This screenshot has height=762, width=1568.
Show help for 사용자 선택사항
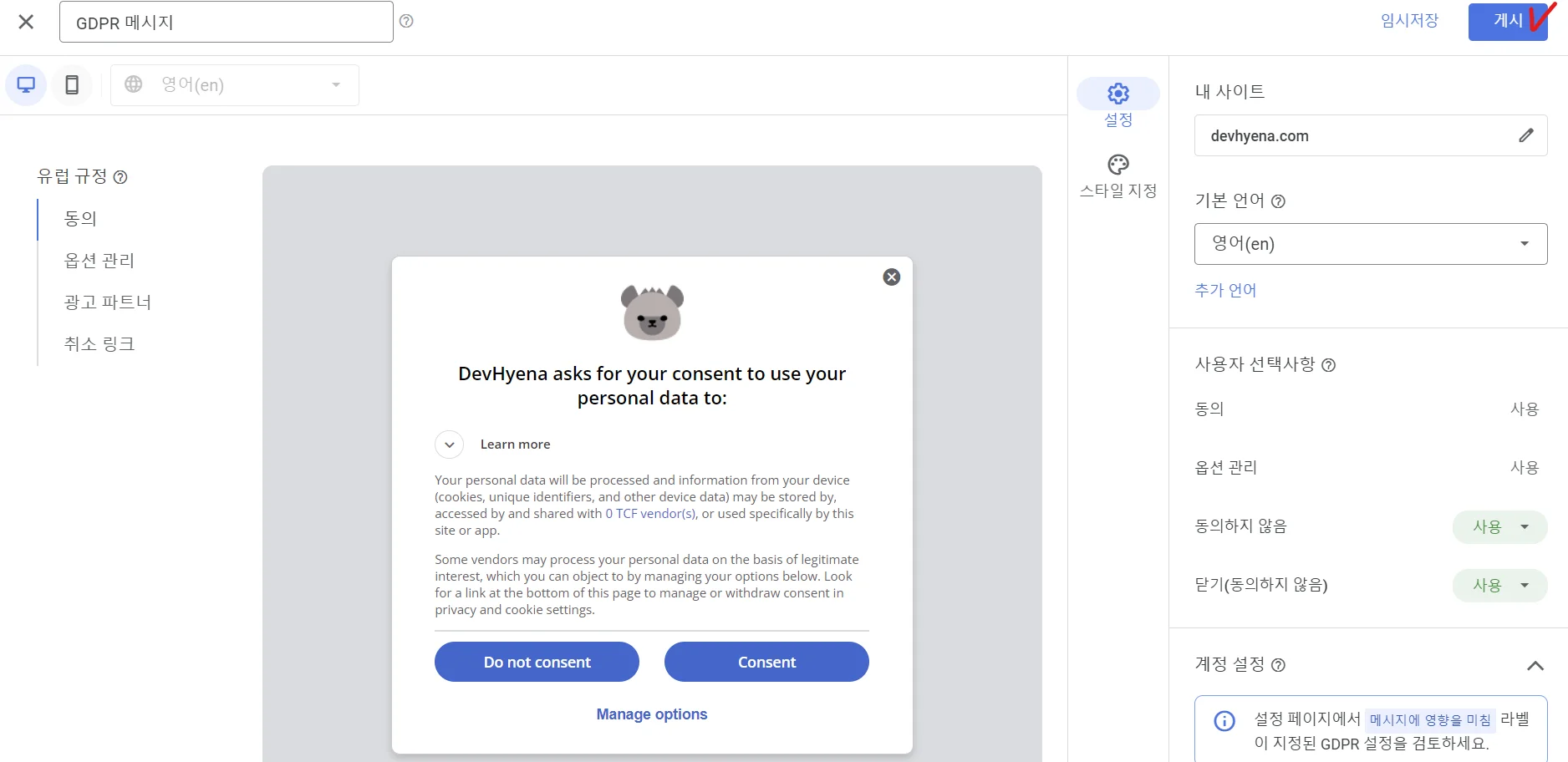point(1328,365)
